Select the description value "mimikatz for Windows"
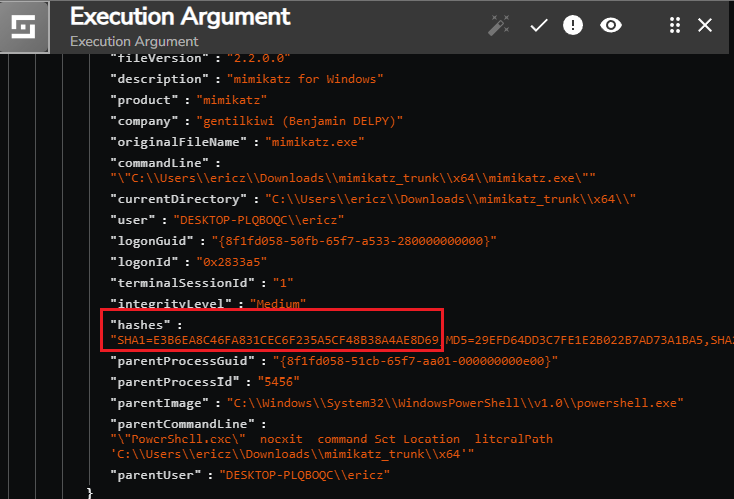This screenshot has height=499, width=734. [305, 79]
